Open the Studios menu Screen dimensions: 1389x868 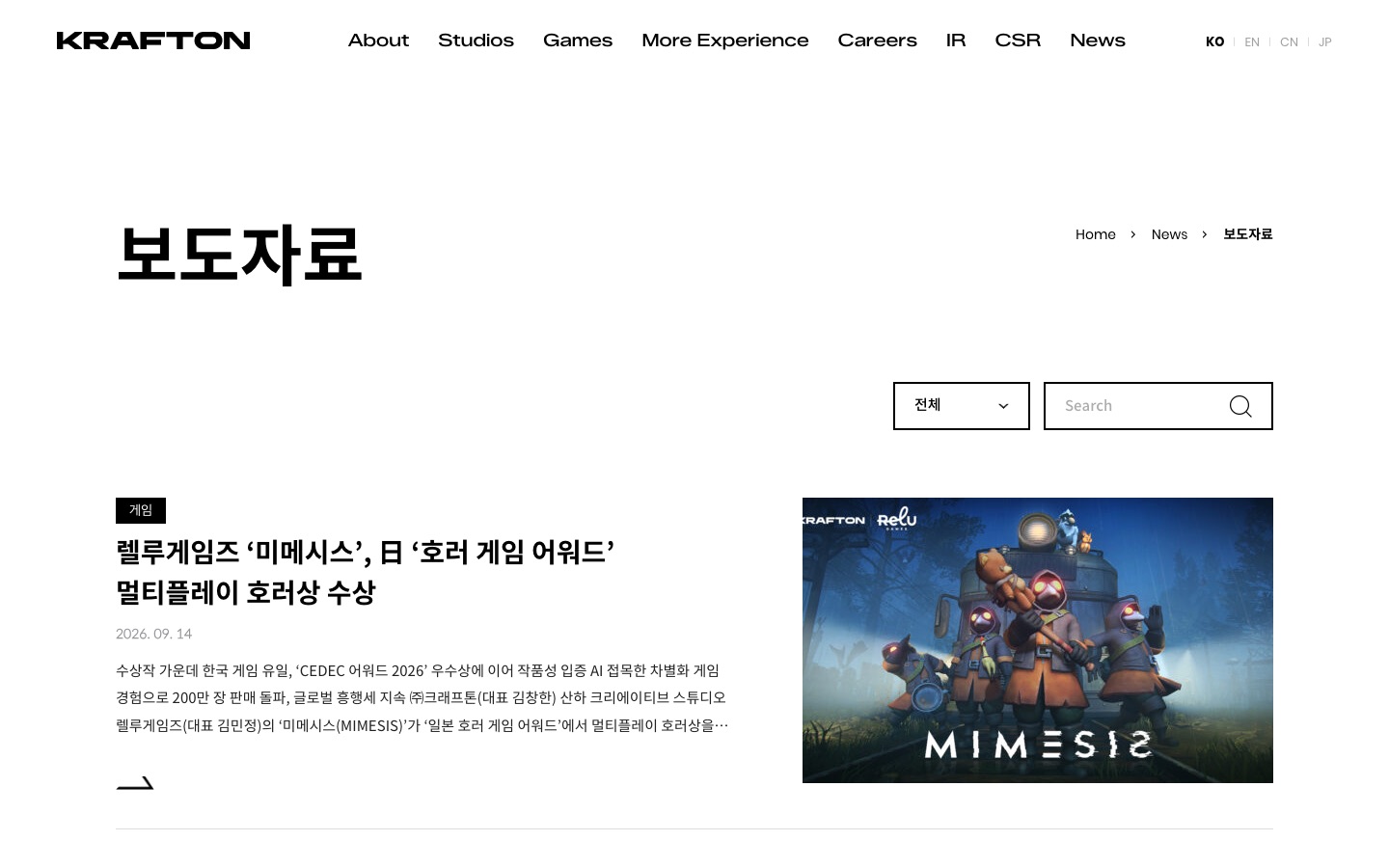pos(476,41)
